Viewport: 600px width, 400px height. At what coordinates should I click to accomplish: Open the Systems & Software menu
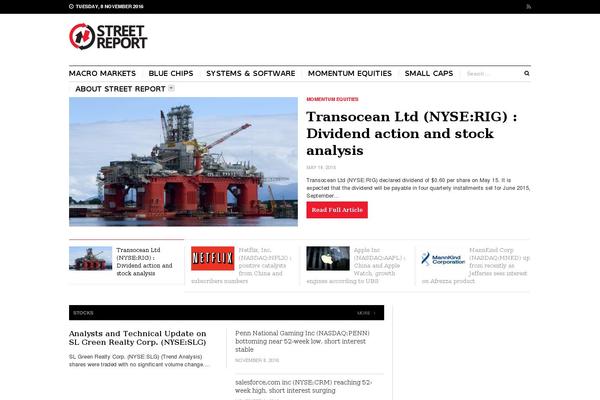[x=251, y=73]
